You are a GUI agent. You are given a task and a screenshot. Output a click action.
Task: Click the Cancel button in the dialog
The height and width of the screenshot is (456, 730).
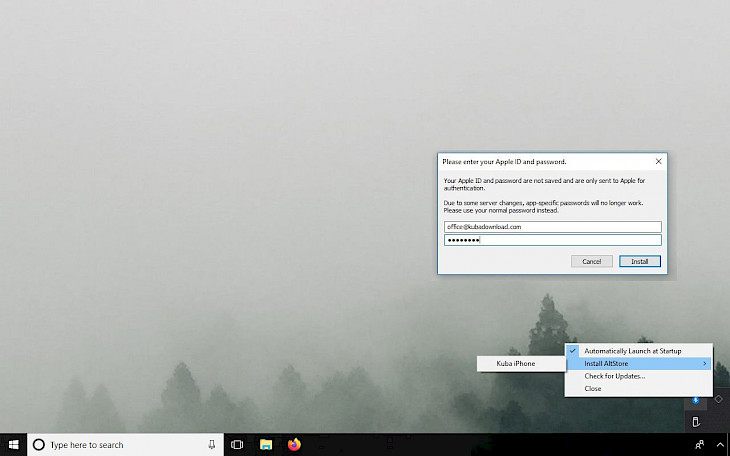tap(592, 261)
